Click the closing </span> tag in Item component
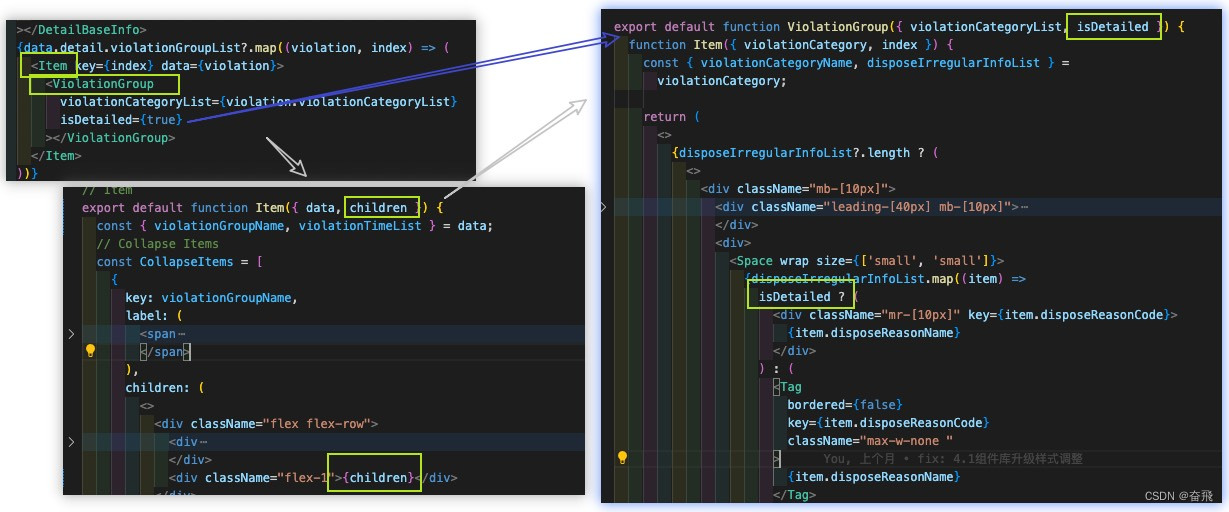Image resolution: width=1229 pixels, height=512 pixels. [x=164, y=351]
